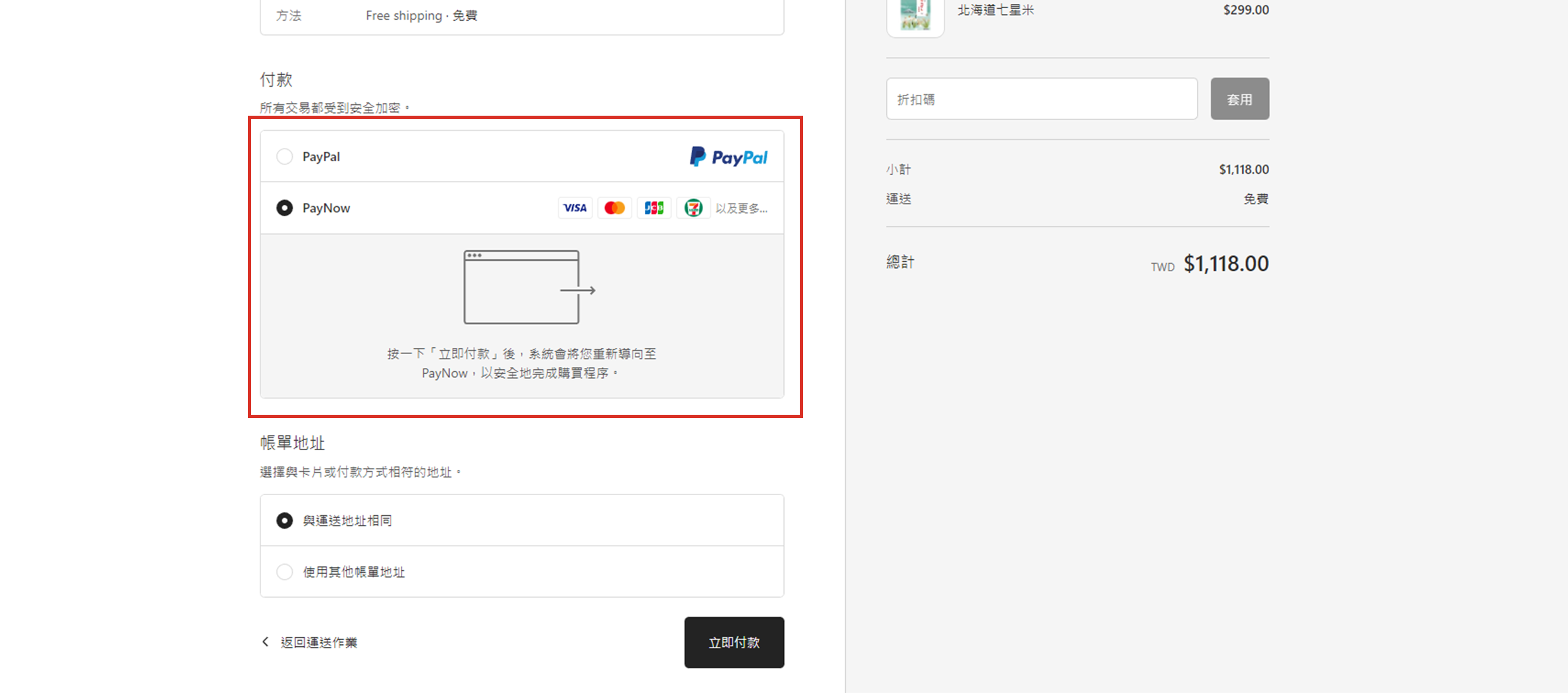This screenshot has width=1568, height=693.
Task: Select the PayNow payment option
Action: click(285, 208)
